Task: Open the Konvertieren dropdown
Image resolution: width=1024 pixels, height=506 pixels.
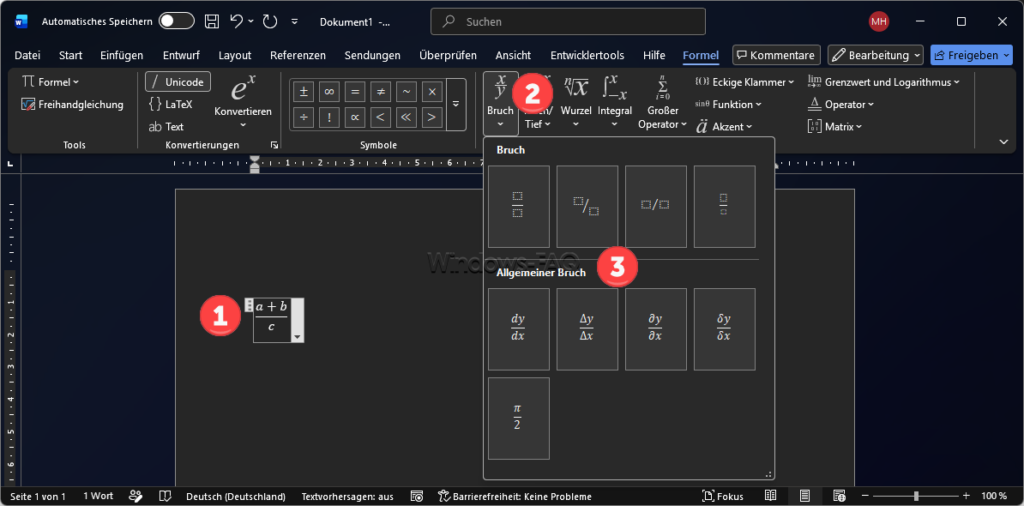Action: pos(243,103)
